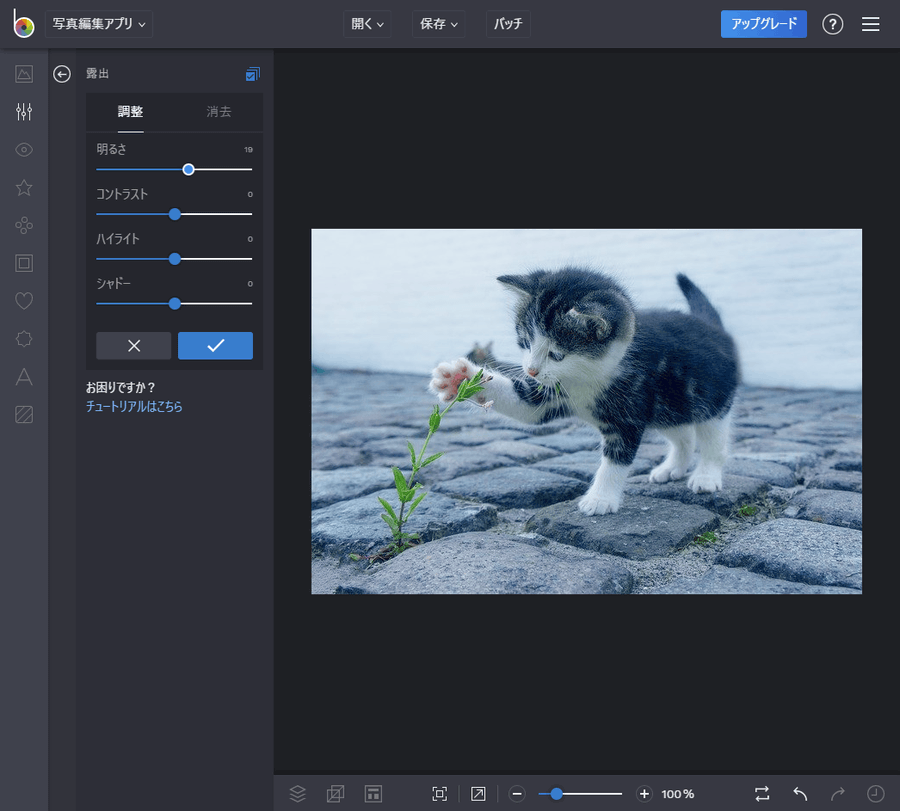The width and height of the screenshot is (900, 811).
Task: Click the apply-to-all icon beside 露出
Action: point(253,74)
